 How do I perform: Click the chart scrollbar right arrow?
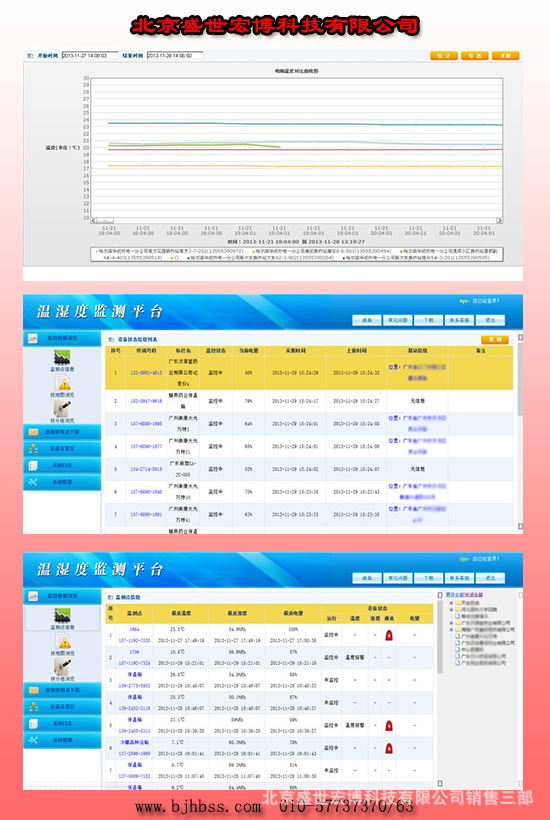point(499,221)
